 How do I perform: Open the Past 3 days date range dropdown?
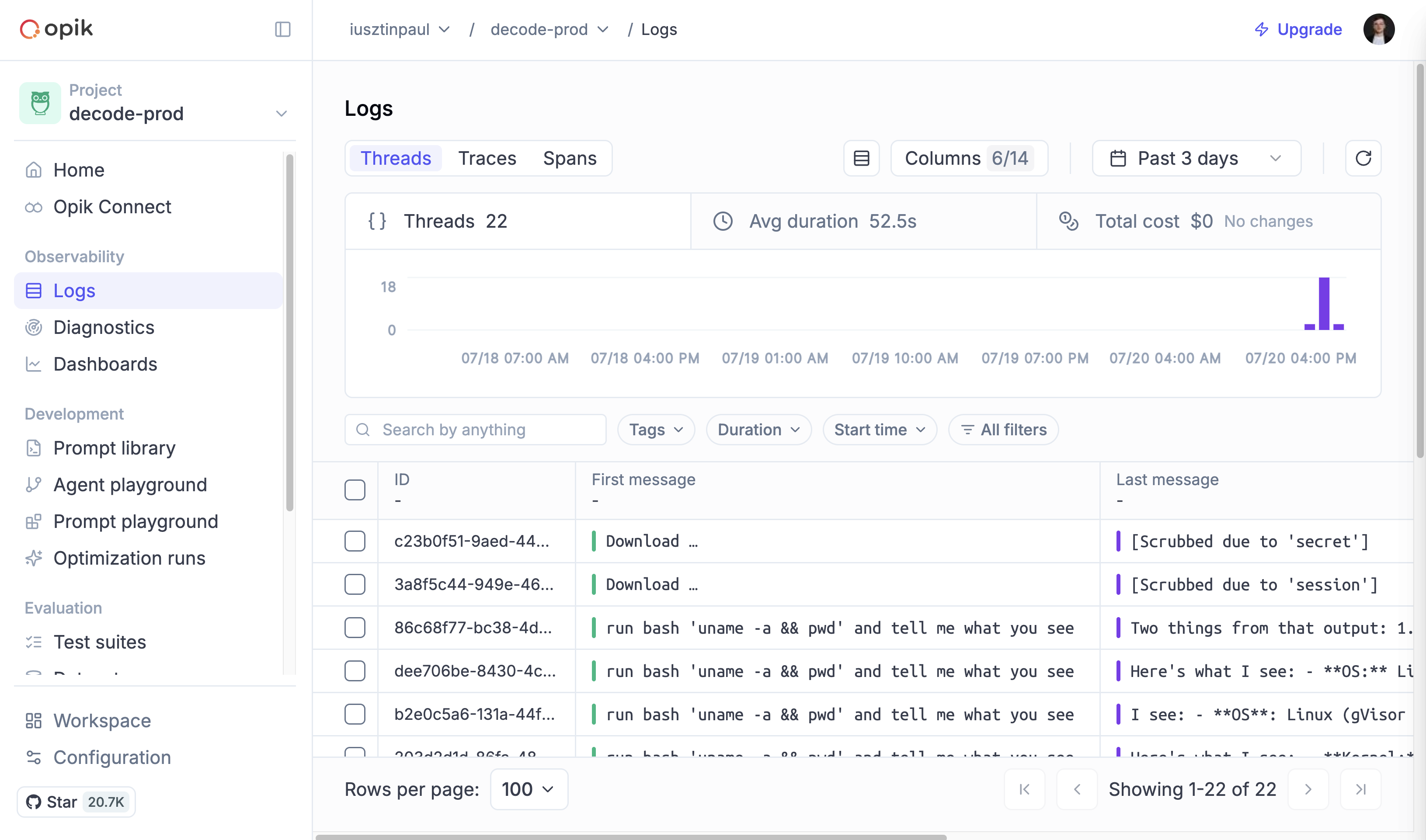tap(1196, 158)
